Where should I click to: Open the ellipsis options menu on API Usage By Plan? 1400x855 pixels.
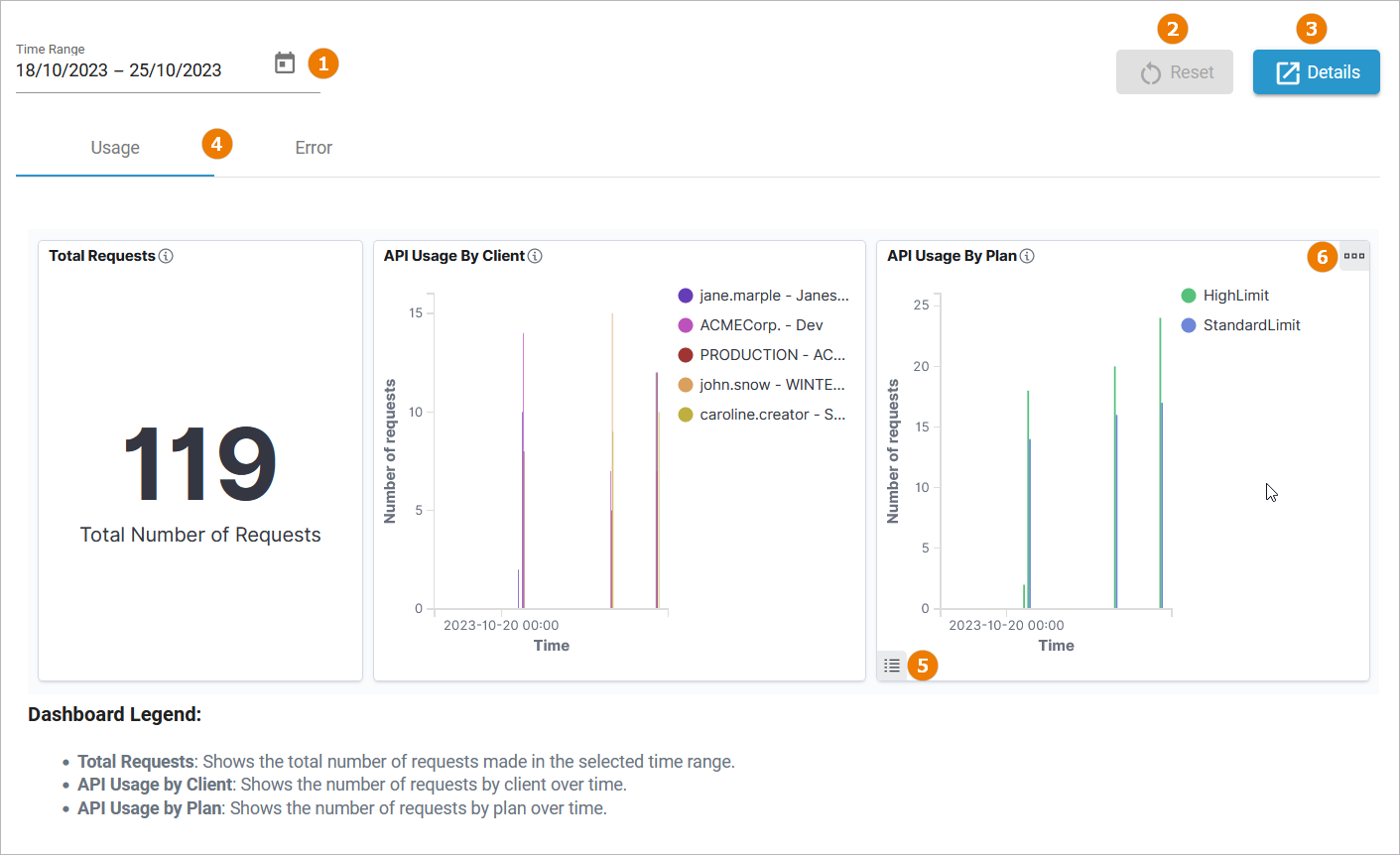click(x=1355, y=256)
